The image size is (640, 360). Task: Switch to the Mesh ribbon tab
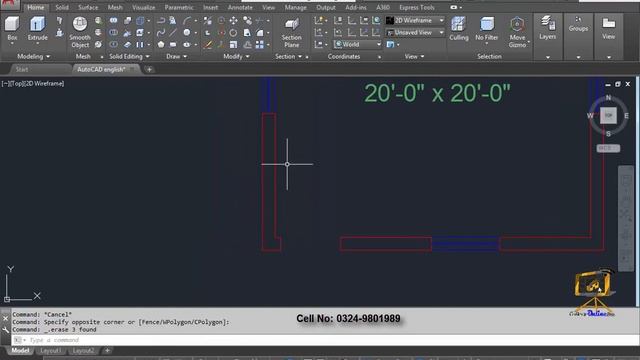[x=115, y=7]
